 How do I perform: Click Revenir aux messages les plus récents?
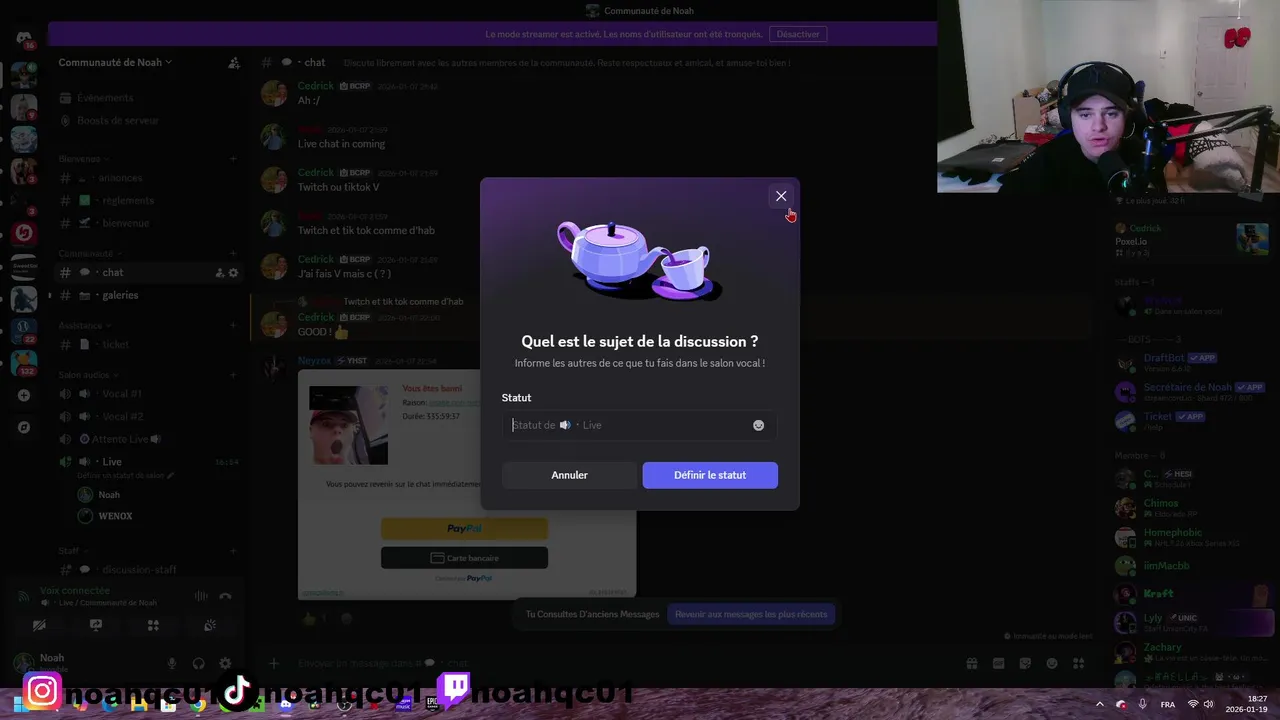(751, 614)
